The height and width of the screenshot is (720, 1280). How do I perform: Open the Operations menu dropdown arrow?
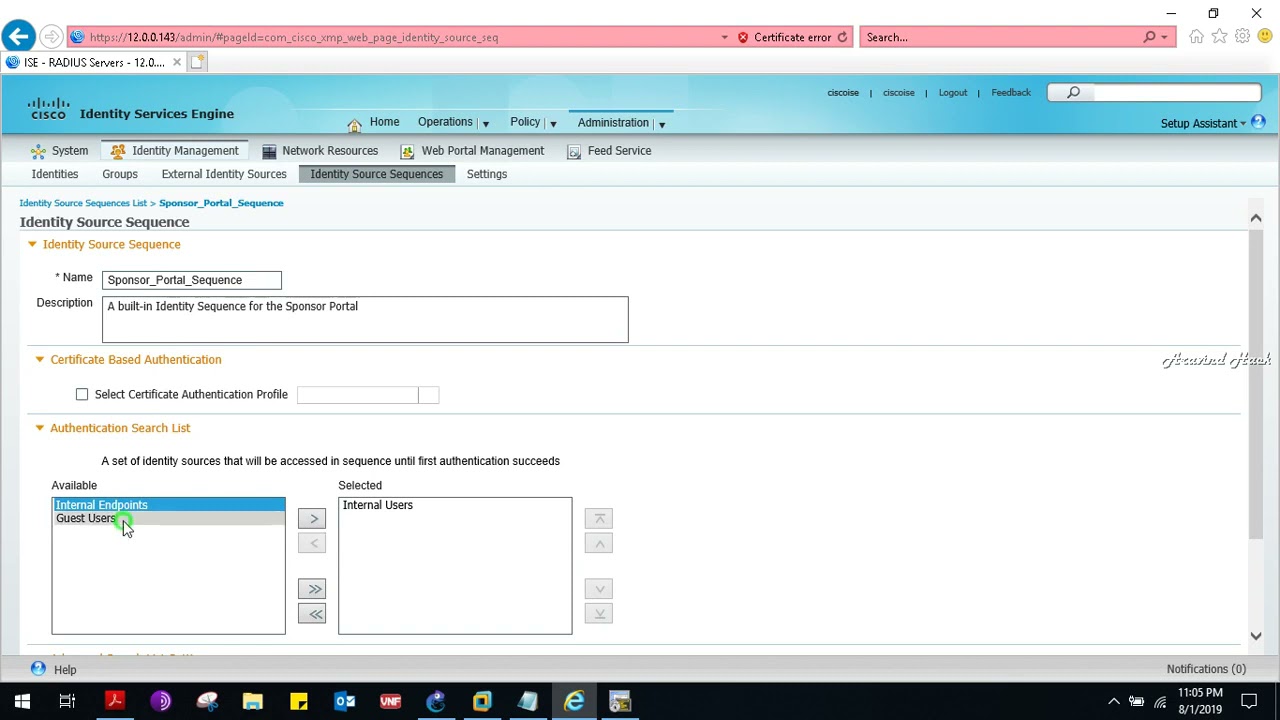(485, 124)
